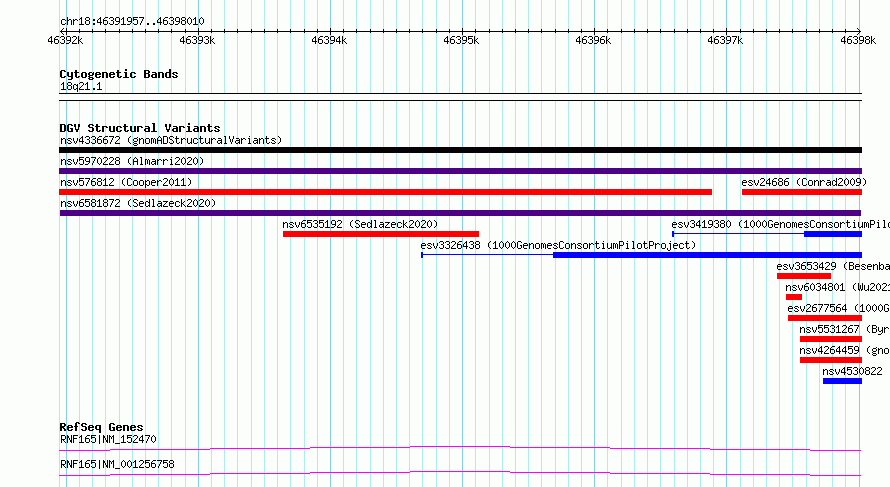Click the small nsv6034801 red bar
This screenshot has width=890, height=487.
point(794,297)
